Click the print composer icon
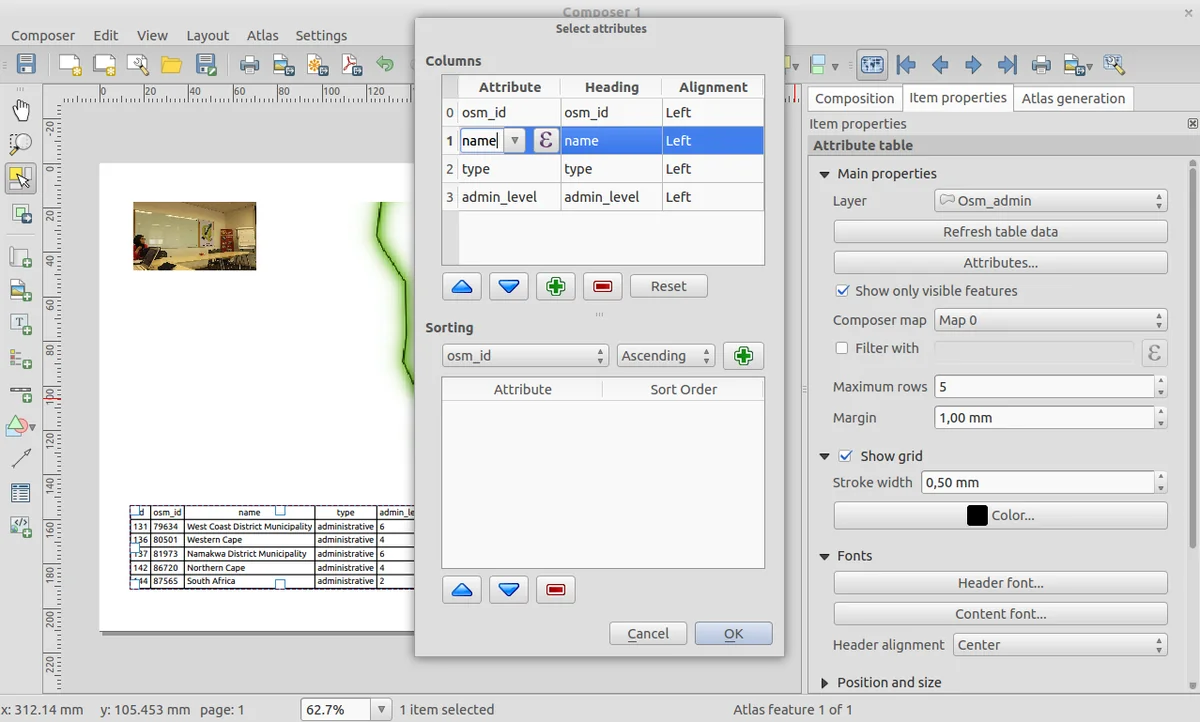The width and height of the screenshot is (1200, 722). coord(249,66)
